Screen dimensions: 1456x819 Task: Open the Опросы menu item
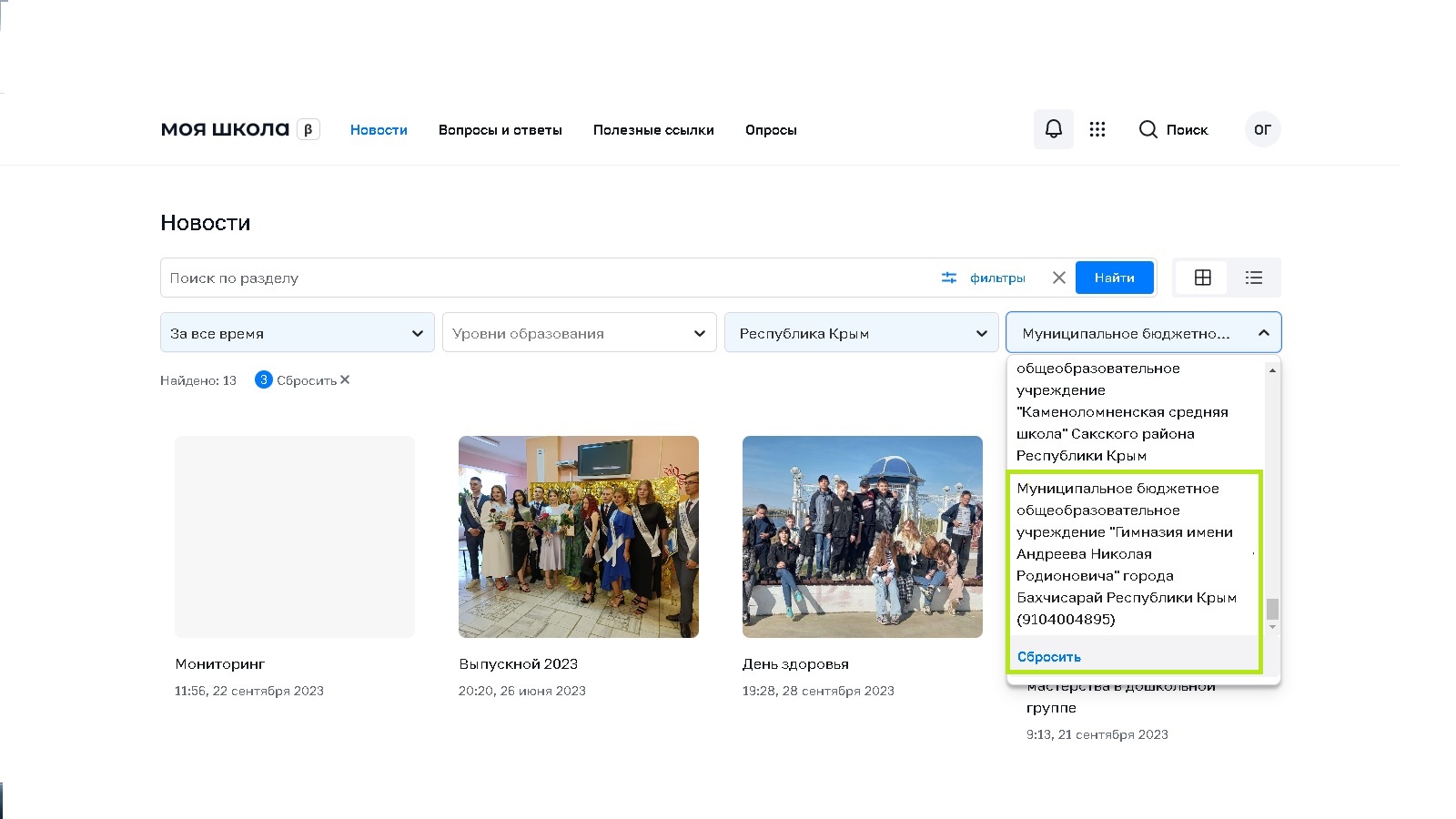[x=771, y=130]
